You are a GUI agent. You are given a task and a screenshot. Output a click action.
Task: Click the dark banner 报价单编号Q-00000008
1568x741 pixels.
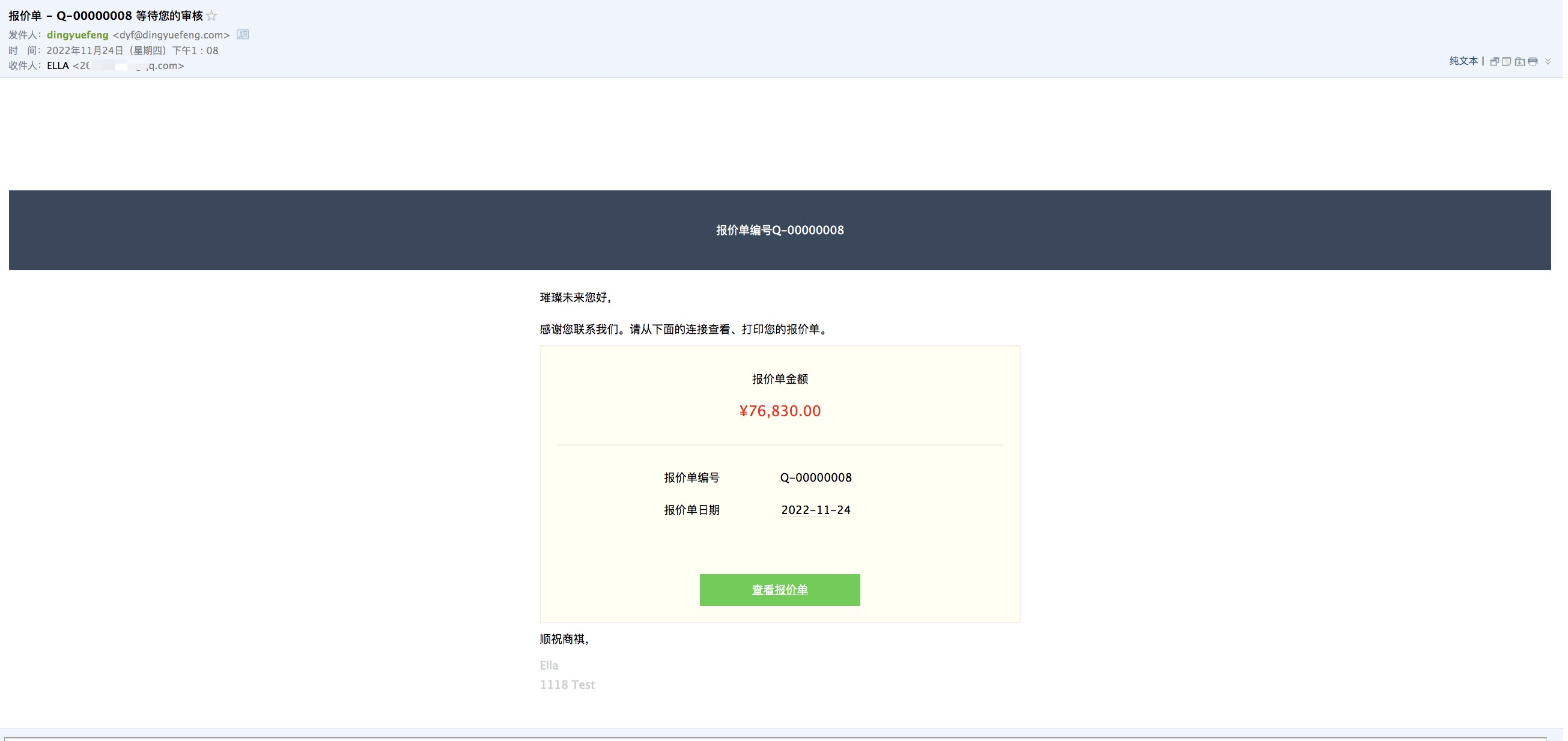click(779, 230)
